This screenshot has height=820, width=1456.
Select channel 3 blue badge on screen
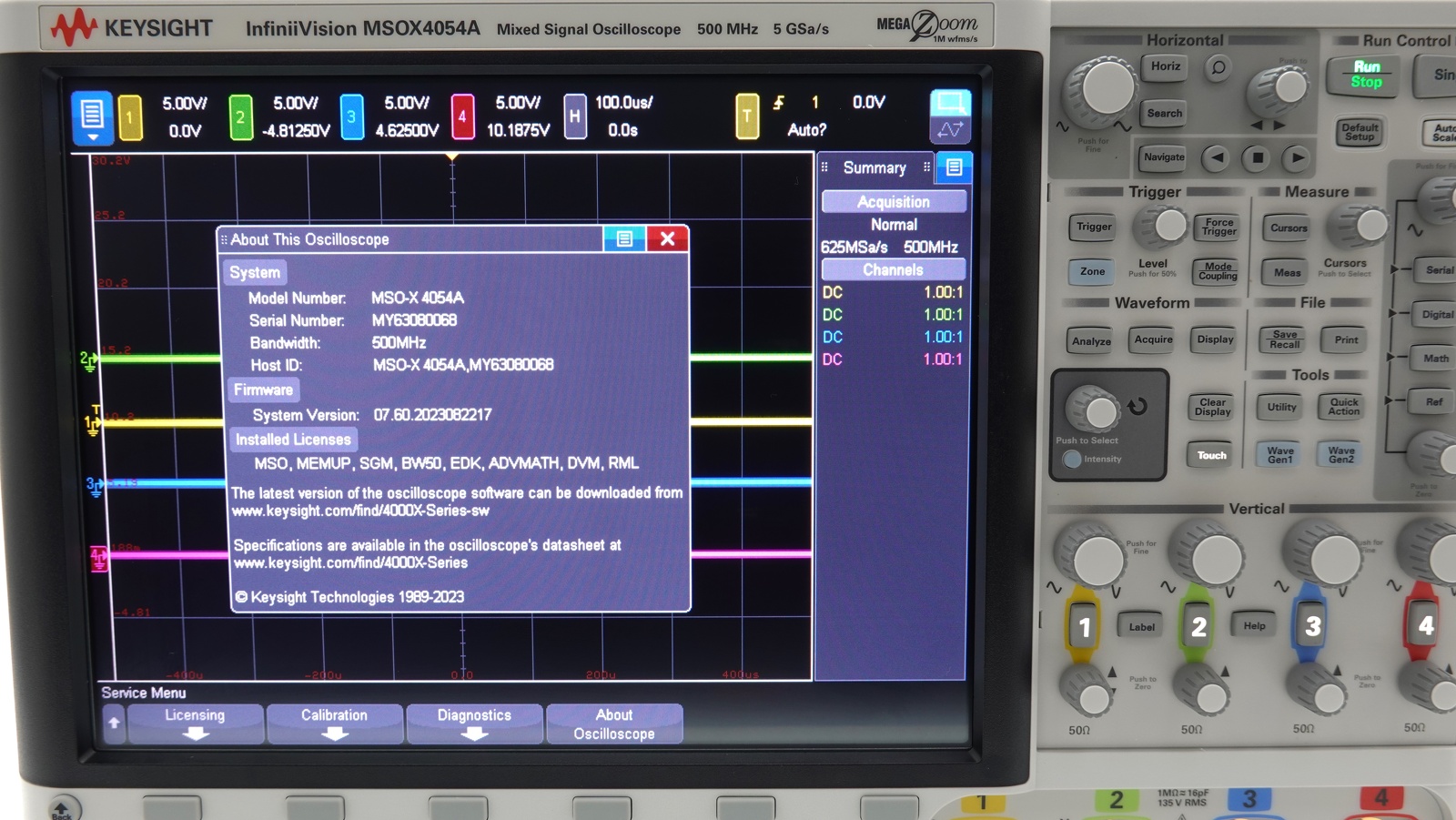click(x=352, y=117)
